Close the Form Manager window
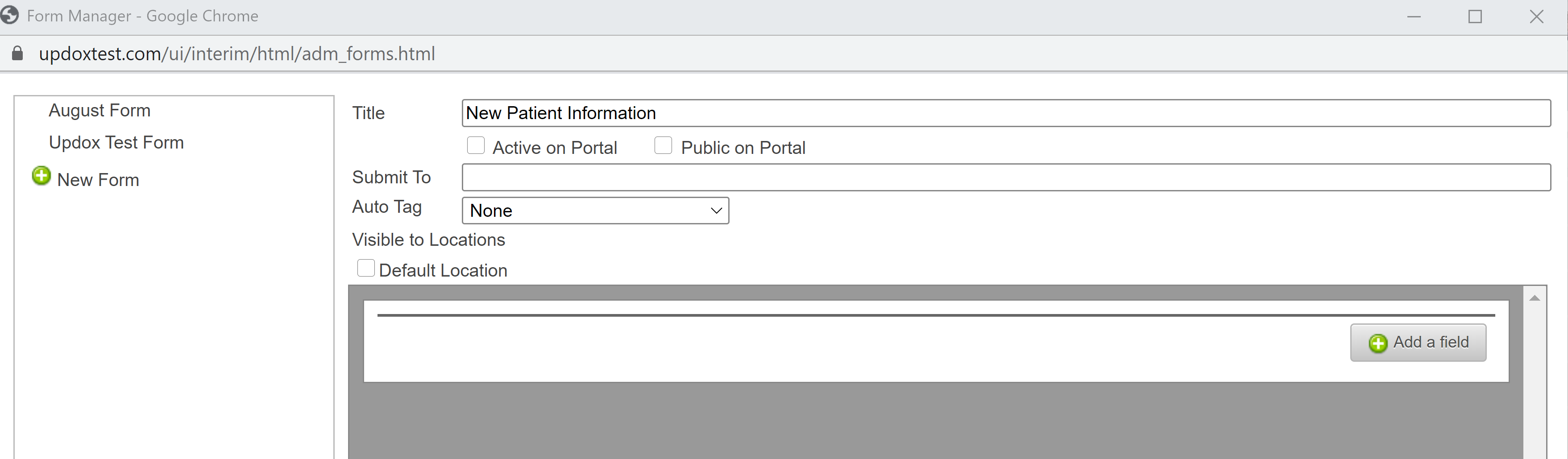Image resolution: width=1568 pixels, height=459 pixels. pyautogui.click(x=1536, y=17)
